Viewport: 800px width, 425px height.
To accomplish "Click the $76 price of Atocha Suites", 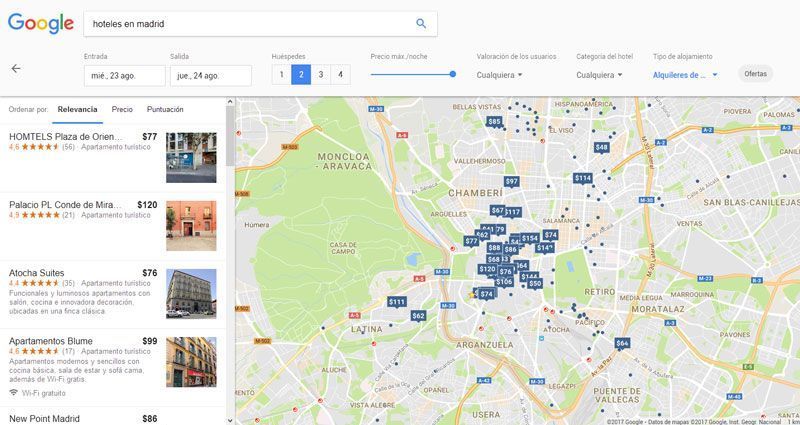I will [x=150, y=273].
